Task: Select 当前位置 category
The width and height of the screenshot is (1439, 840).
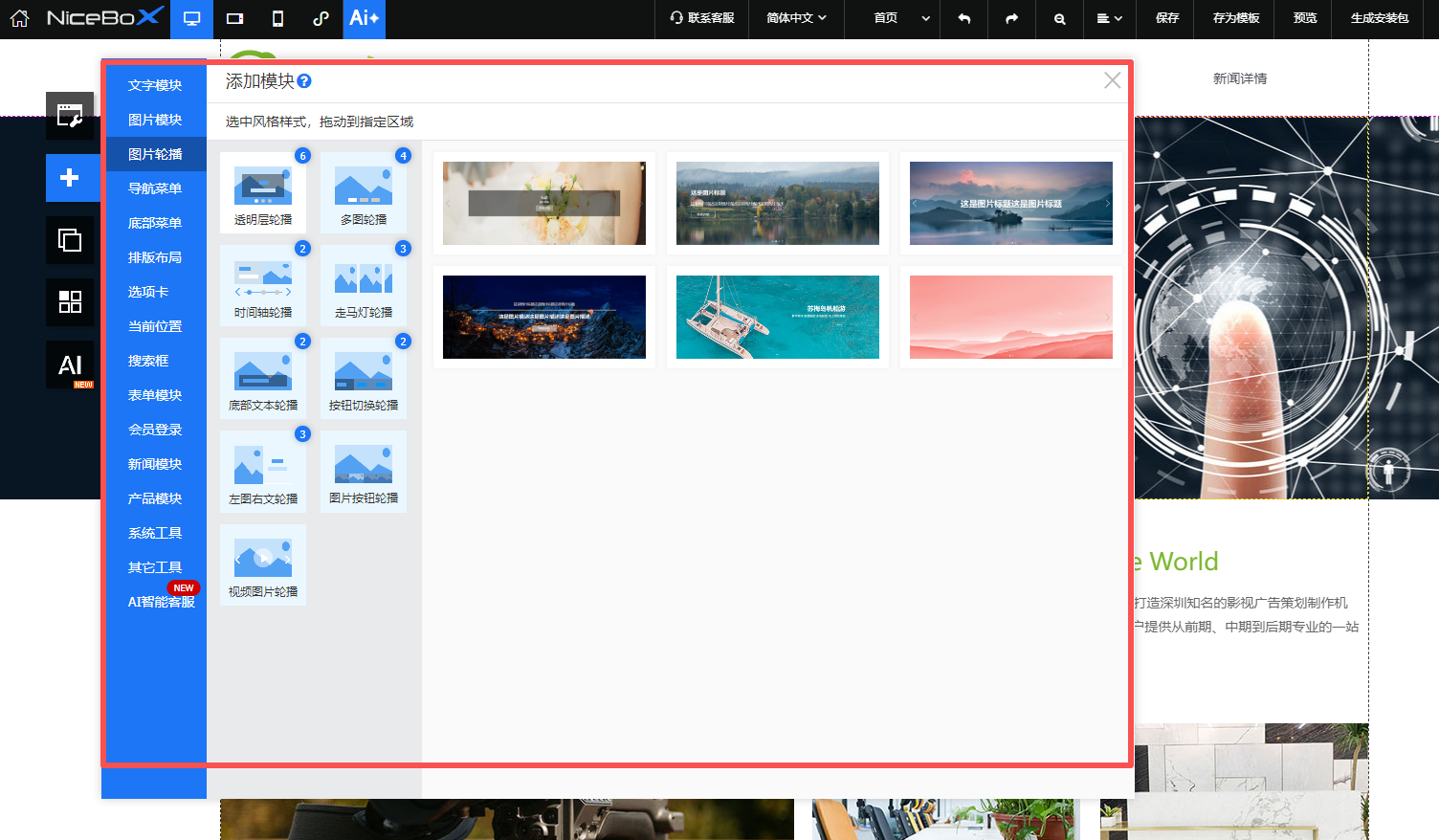Action: tap(155, 326)
